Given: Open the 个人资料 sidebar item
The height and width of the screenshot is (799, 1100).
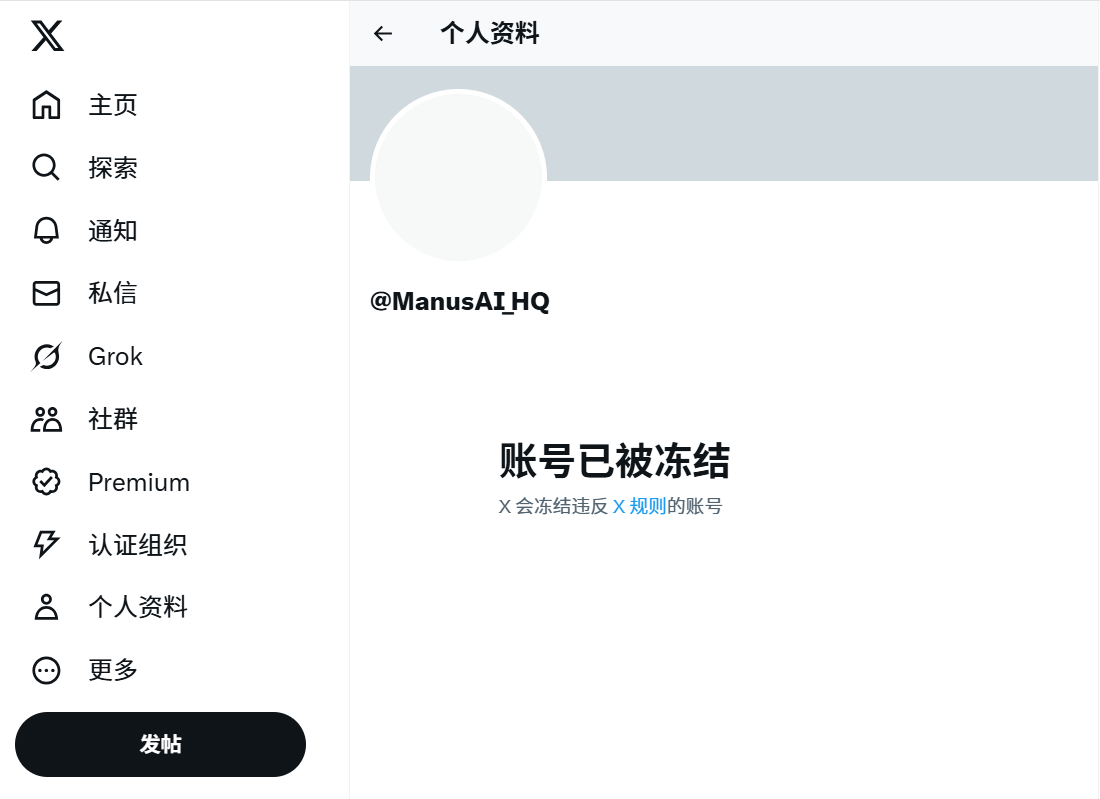Looking at the screenshot, I should pos(111,607).
